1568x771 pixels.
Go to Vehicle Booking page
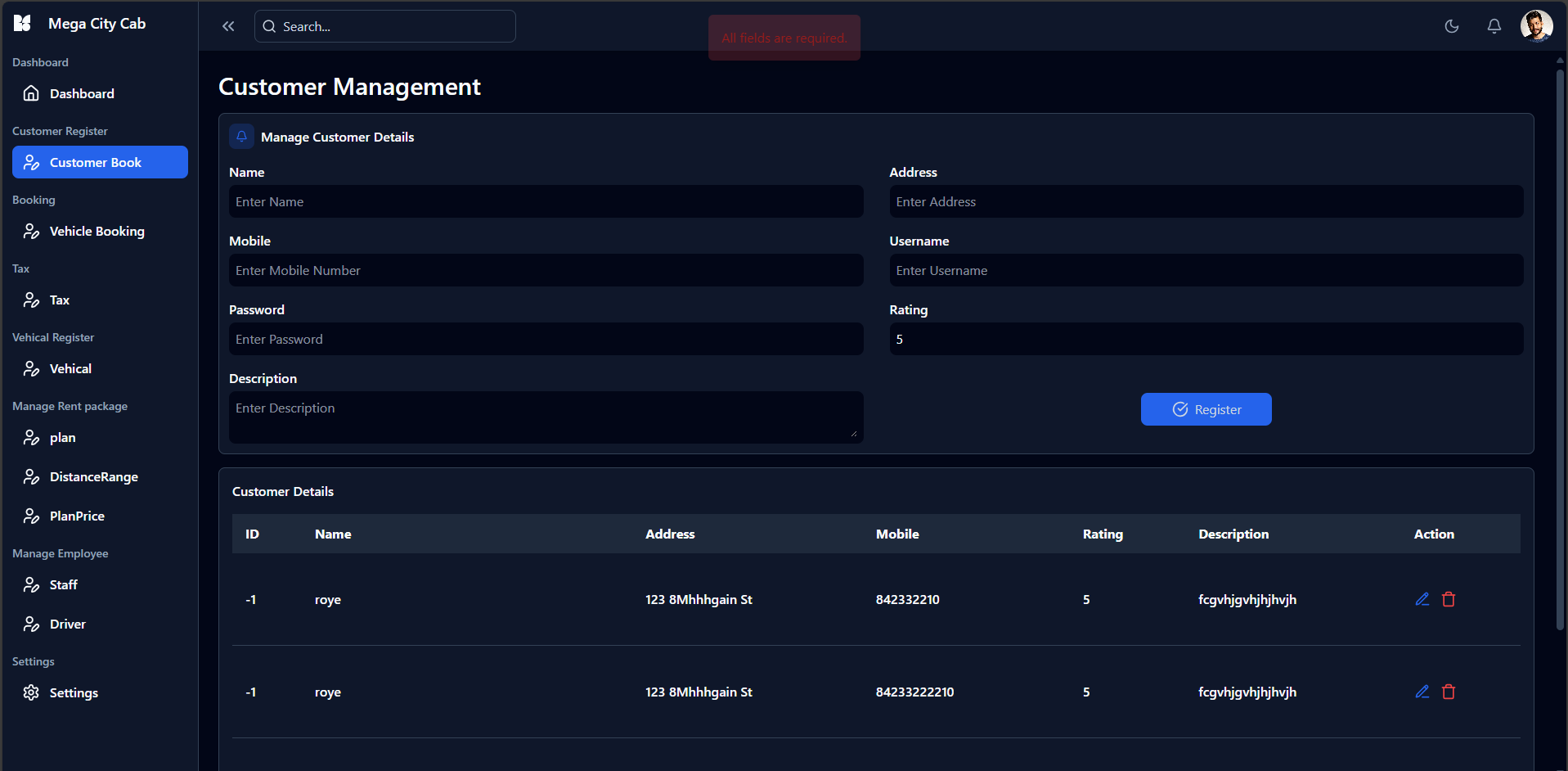[100, 231]
